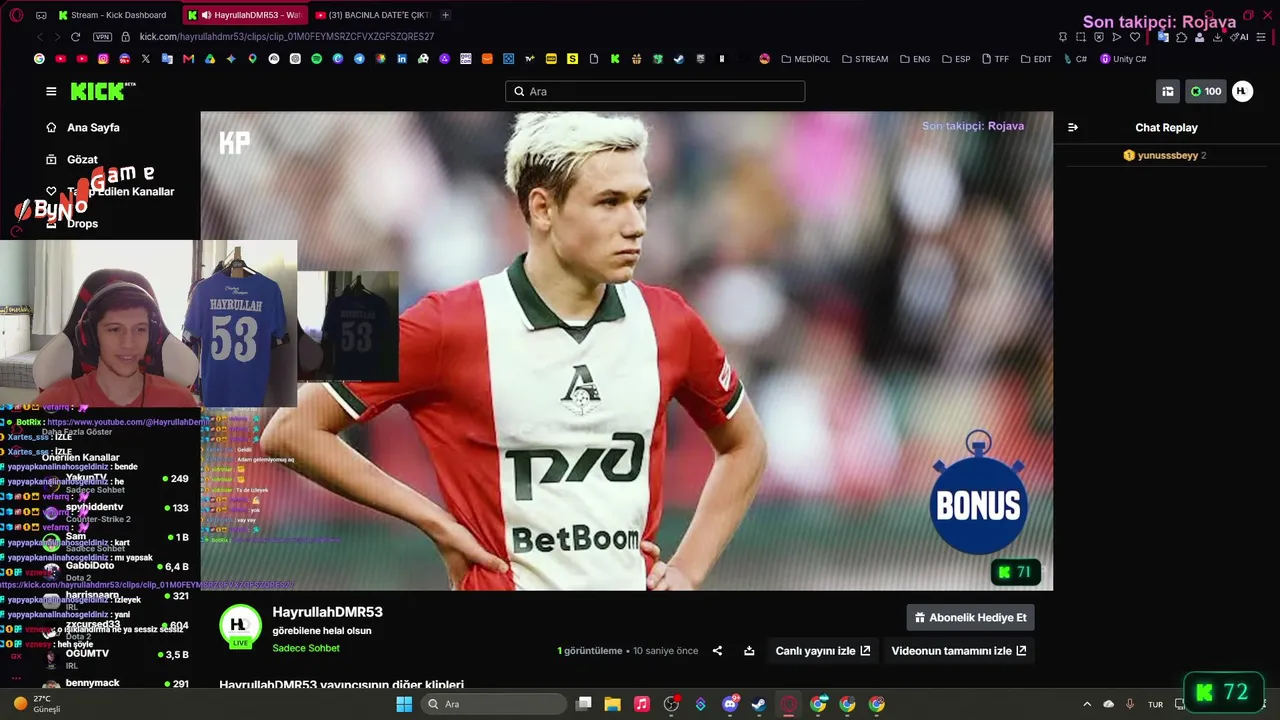The width and height of the screenshot is (1280, 720).
Task: Open the Telegram bookmark icon
Action: tap(359, 59)
